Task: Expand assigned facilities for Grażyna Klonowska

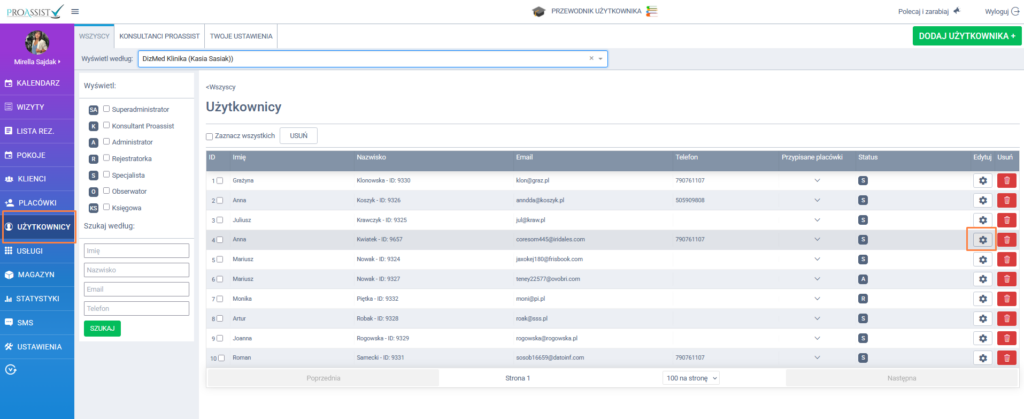Action: 816,180
